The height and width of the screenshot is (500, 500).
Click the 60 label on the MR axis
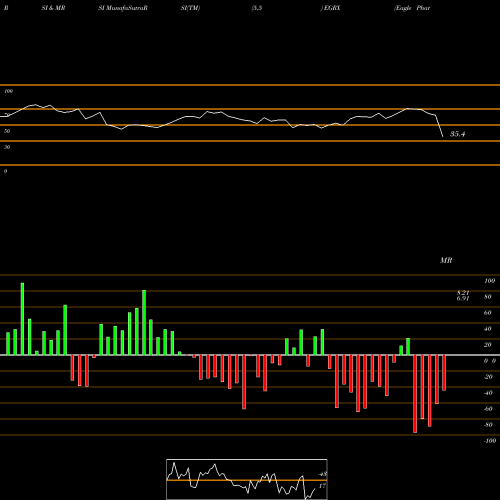click(x=488, y=313)
